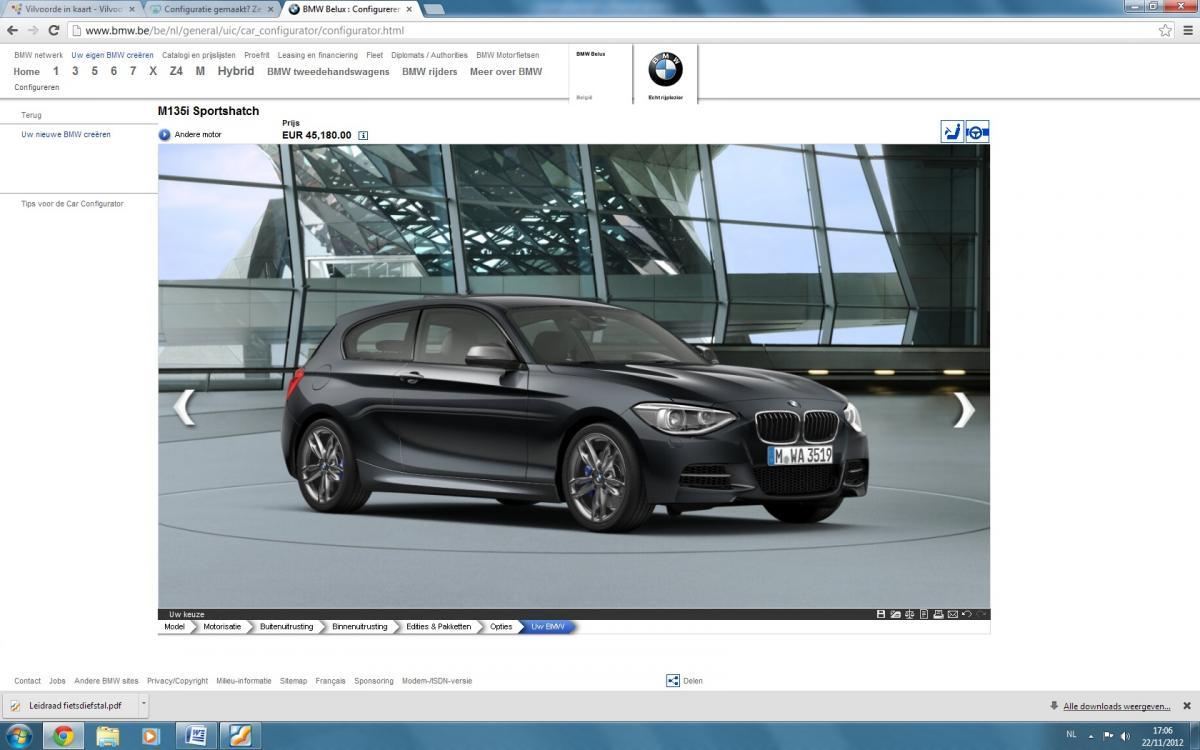Click the volume speaker tray icon
The height and width of the screenshot is (750, 1200).
point(1126,736)
